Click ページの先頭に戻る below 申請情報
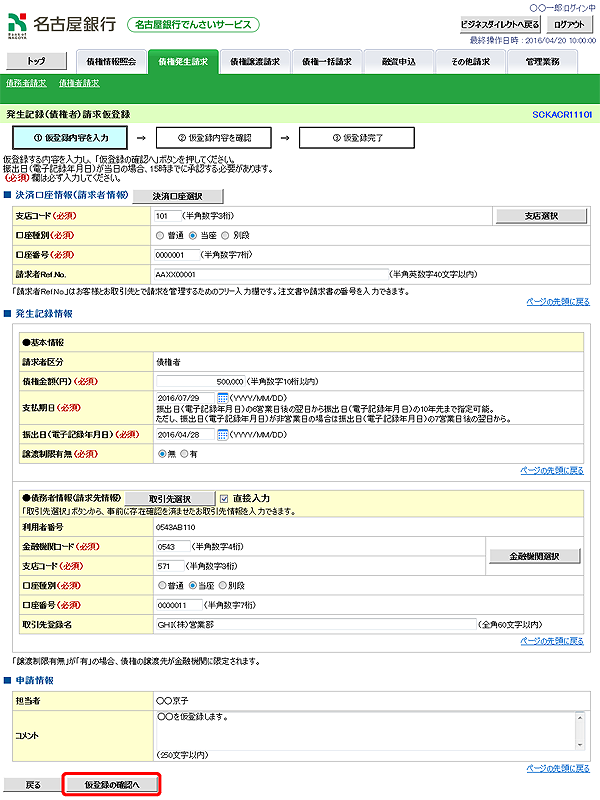This screenshot has height=800, width=600. pyautogui.click(x=558, y=768)
